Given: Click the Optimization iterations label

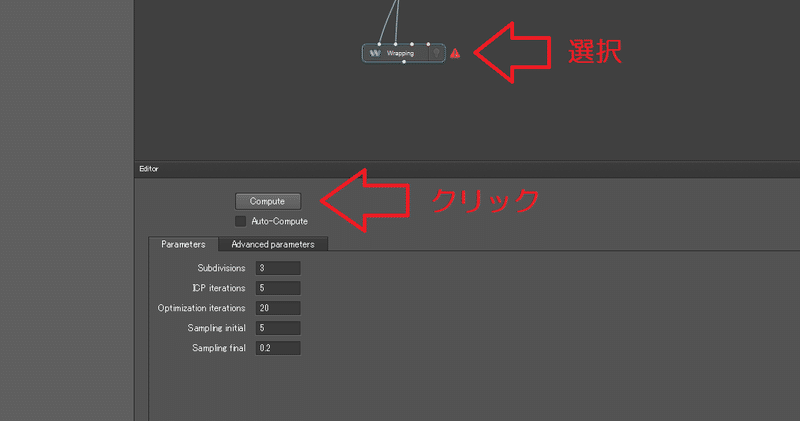Looking at the screenshot, I should [x=202, y=308].
